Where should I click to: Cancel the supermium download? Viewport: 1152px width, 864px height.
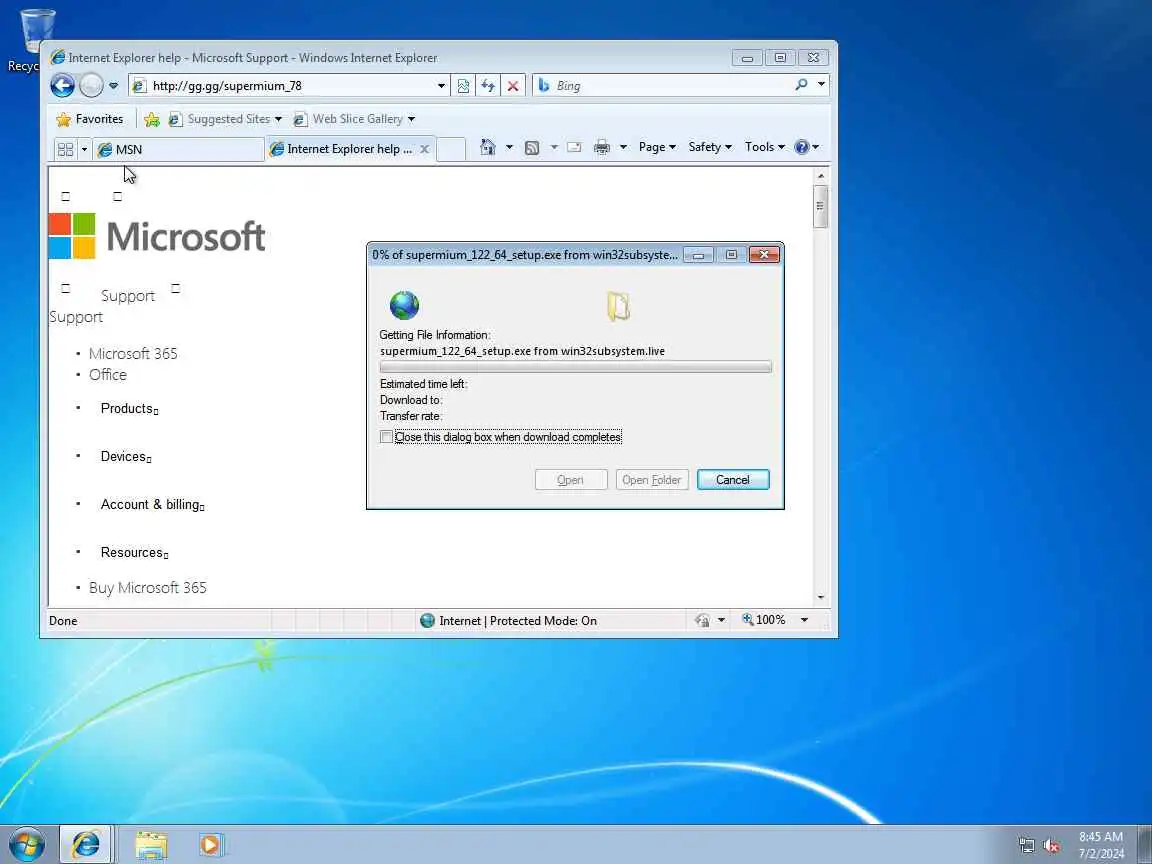732,480
